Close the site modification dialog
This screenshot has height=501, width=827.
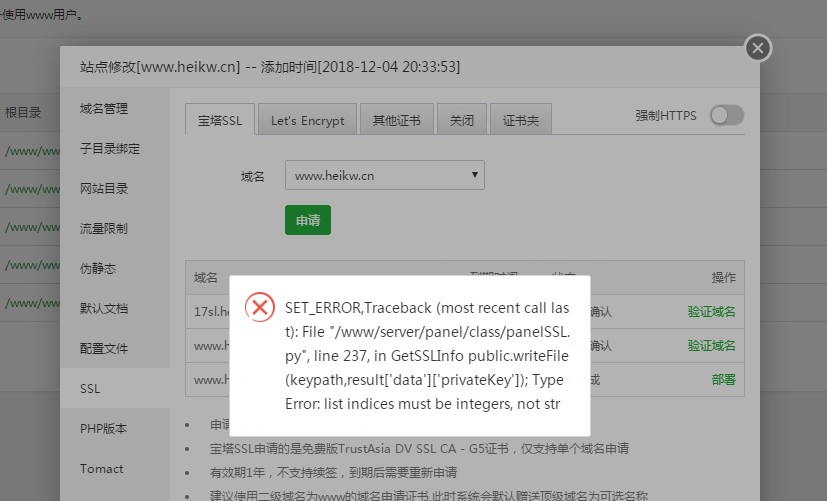(x=758, y=48)
